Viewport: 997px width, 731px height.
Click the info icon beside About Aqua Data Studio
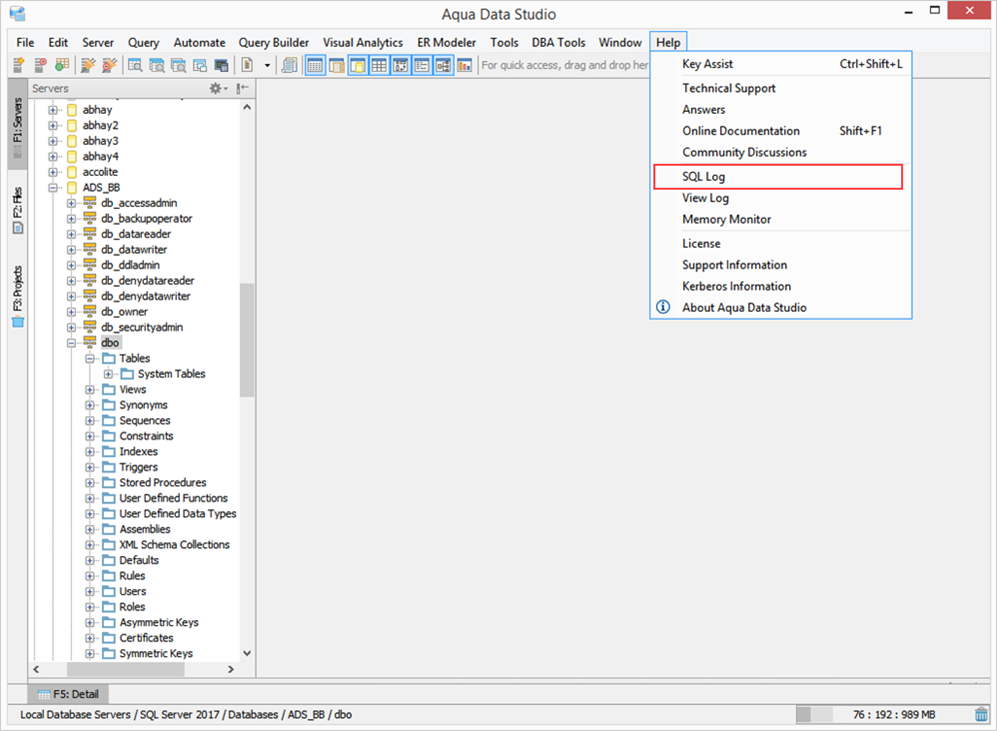pos(663,307)
